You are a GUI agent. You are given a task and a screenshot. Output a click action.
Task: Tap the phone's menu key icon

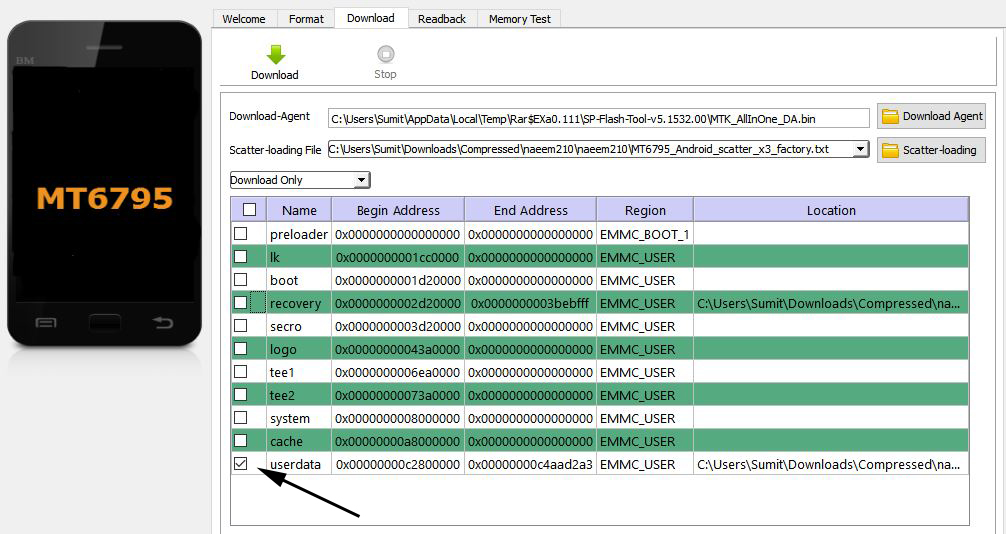point(46,322)
